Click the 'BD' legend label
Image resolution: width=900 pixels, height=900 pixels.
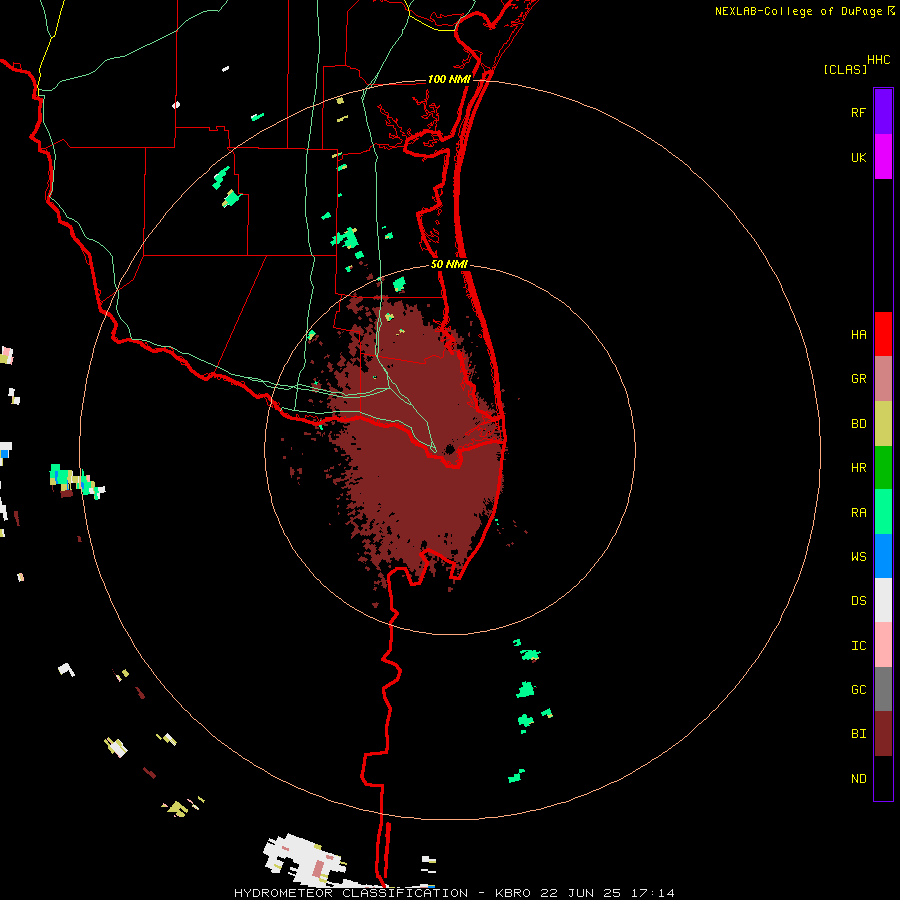click(859, 424)
